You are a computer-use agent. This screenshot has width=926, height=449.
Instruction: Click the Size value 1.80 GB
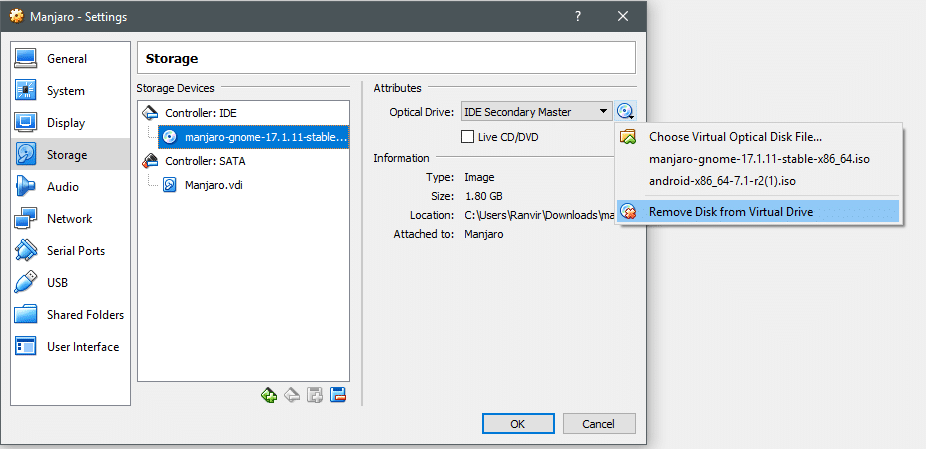point(484,196)
